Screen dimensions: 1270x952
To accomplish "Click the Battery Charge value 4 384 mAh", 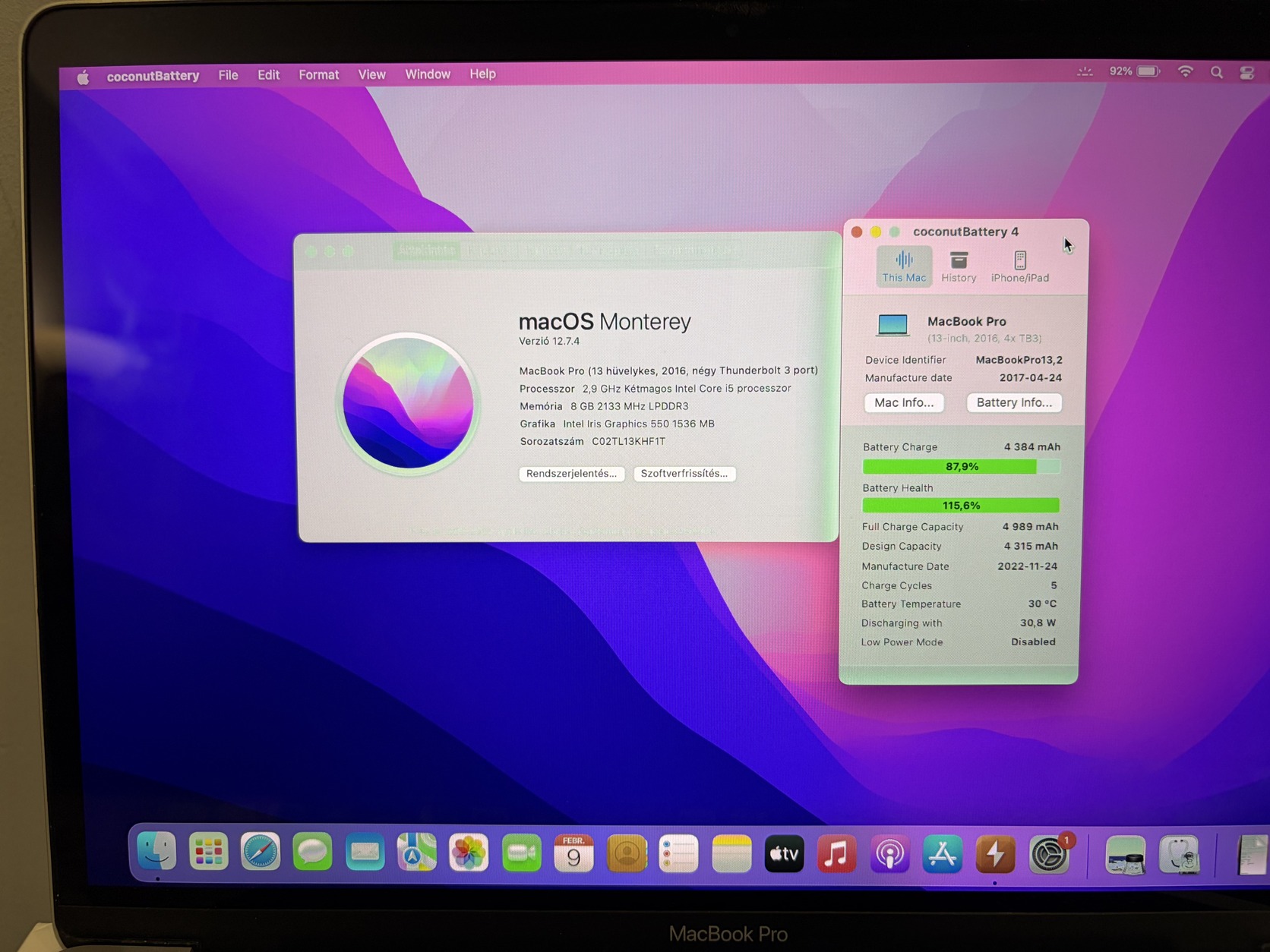I will point(1032,446).
